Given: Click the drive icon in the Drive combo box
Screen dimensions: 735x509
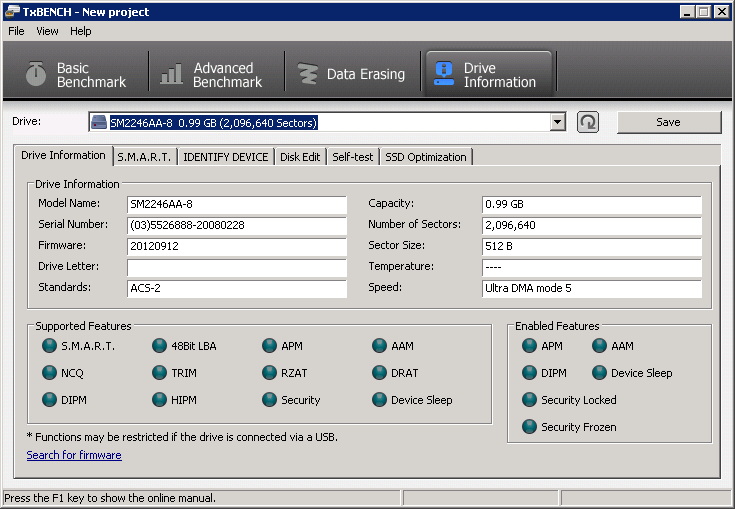Looking at the screenshot, I should (99, 123).
